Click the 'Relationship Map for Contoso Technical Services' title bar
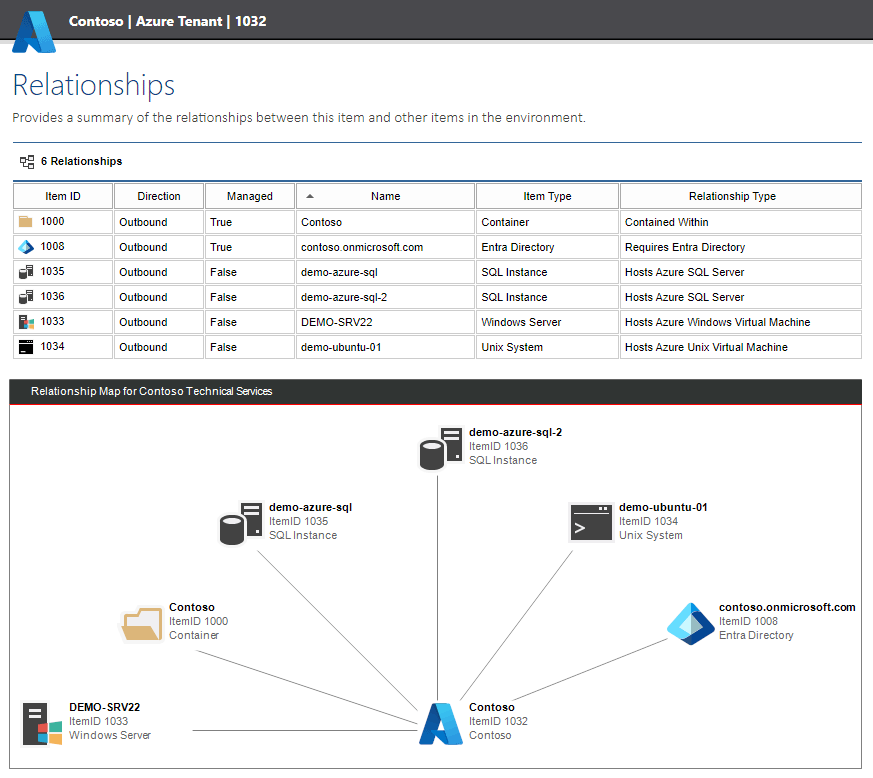The height and width of the screenshot is (778, 873). [435, 392]
